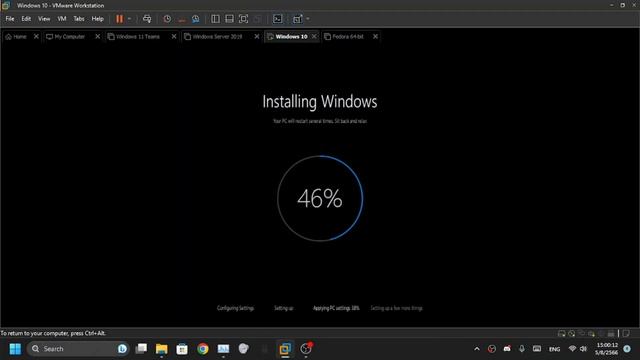The height and width of the screenshot is (360, 640).
Task: Close the Fedora 64-bit tab
Action: (376, 37)
